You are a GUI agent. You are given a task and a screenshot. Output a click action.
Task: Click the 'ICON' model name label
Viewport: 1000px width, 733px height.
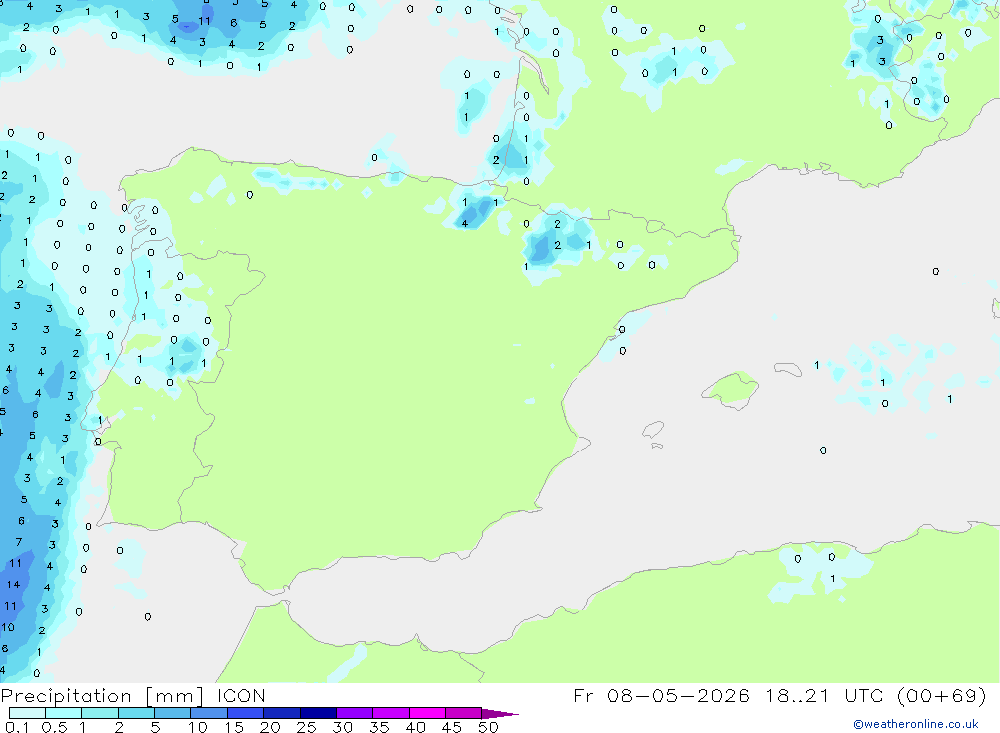(241, 696)
